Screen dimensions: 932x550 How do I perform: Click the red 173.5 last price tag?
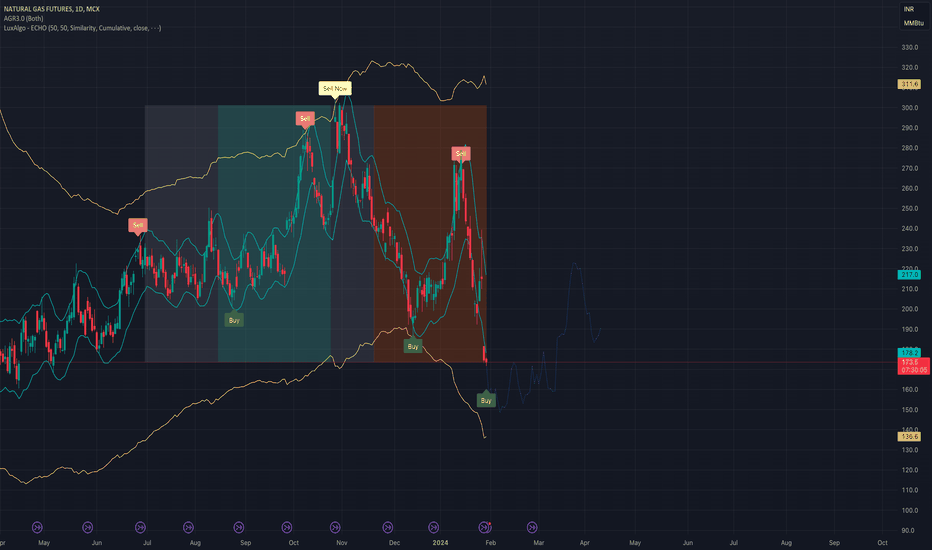tap(914, 366)
